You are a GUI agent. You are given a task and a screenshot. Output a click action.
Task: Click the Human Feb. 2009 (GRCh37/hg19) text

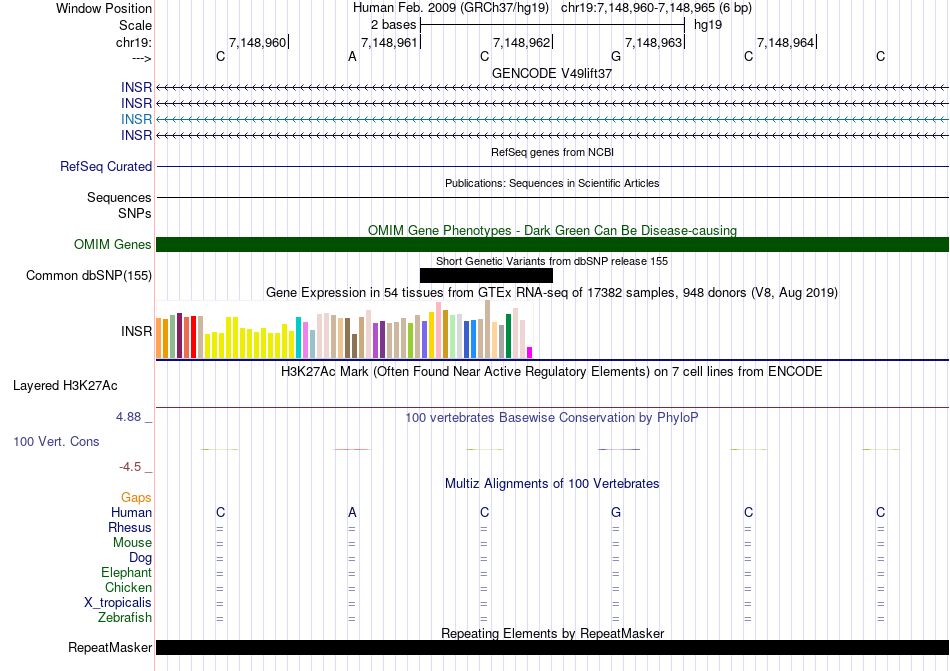[x=451, y=8]
